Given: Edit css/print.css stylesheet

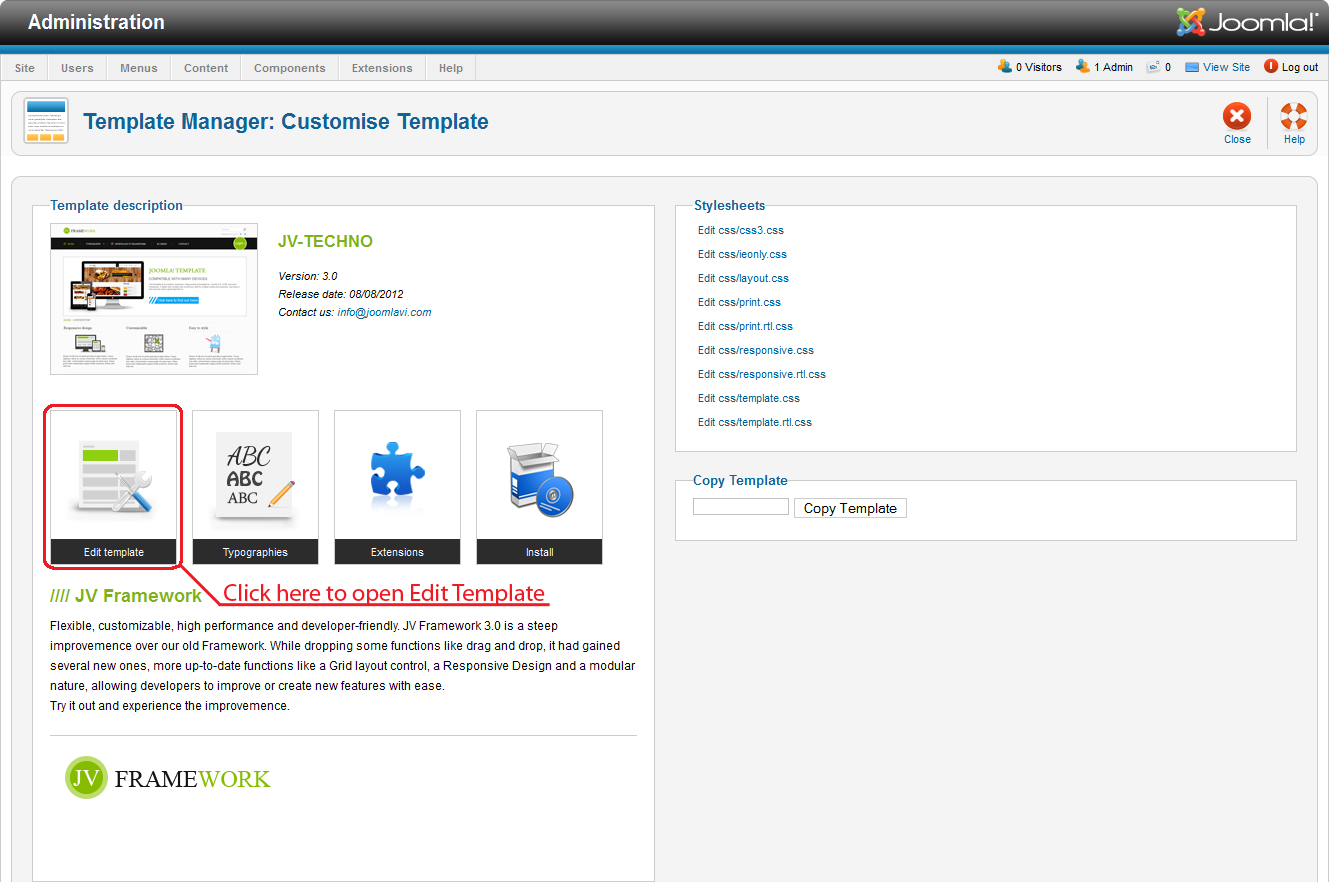Looking at the screenshot, I should click(740, 302).
